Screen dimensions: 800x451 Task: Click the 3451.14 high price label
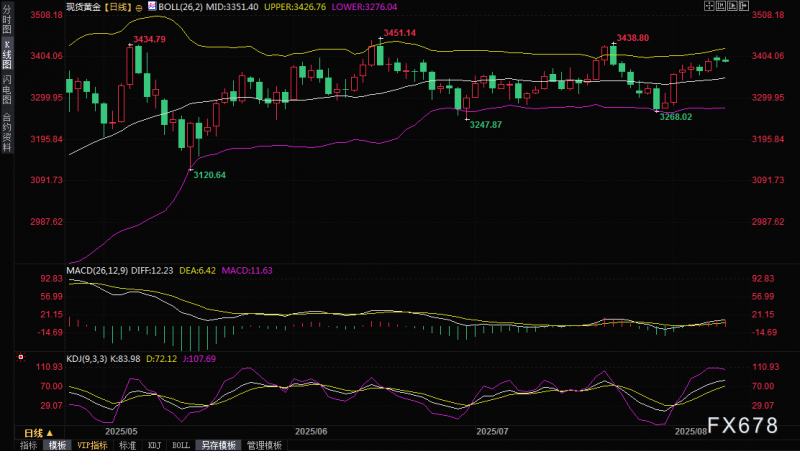[x=399, y=33]
